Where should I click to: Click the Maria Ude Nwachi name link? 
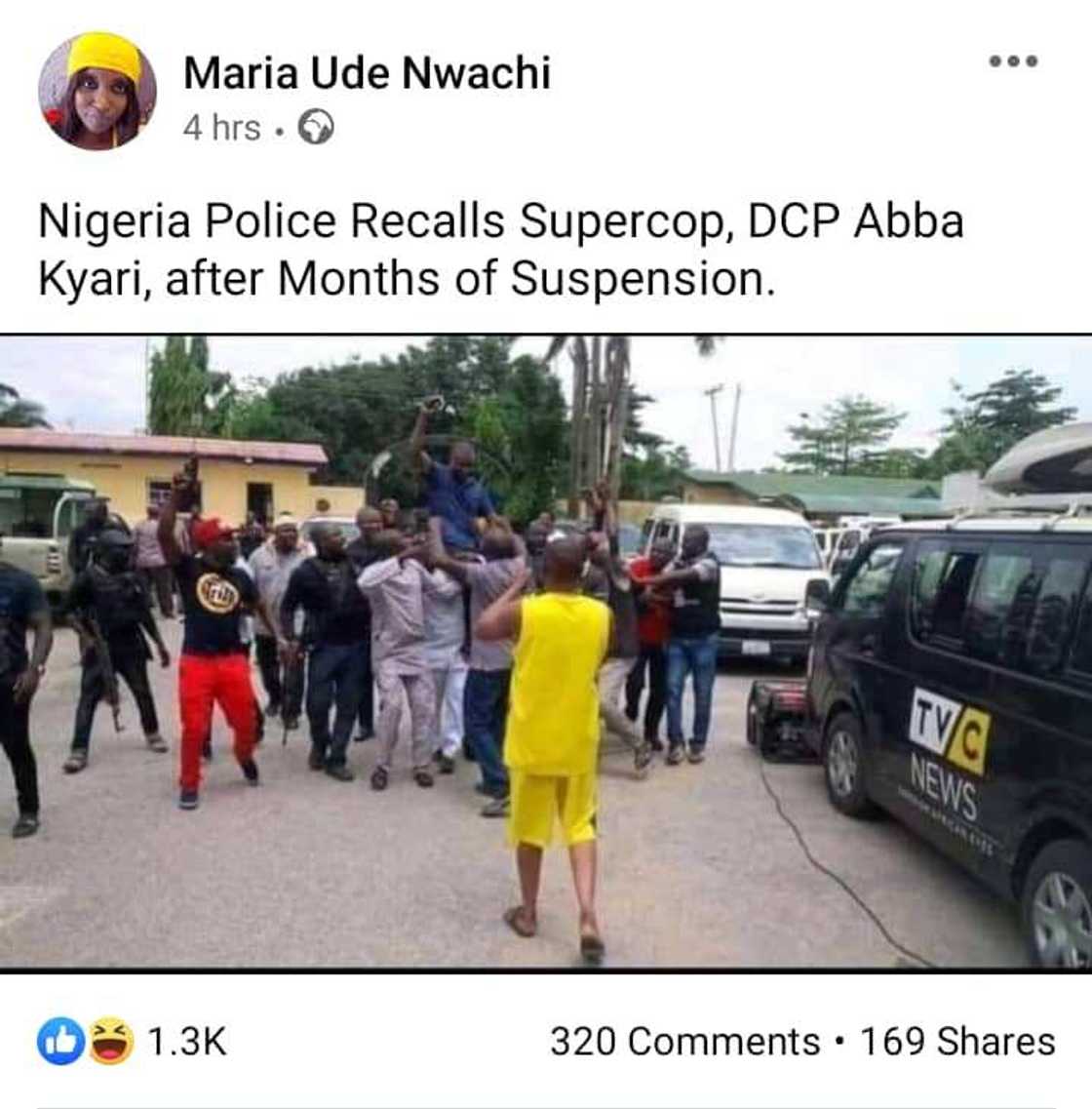pos(367,73)
